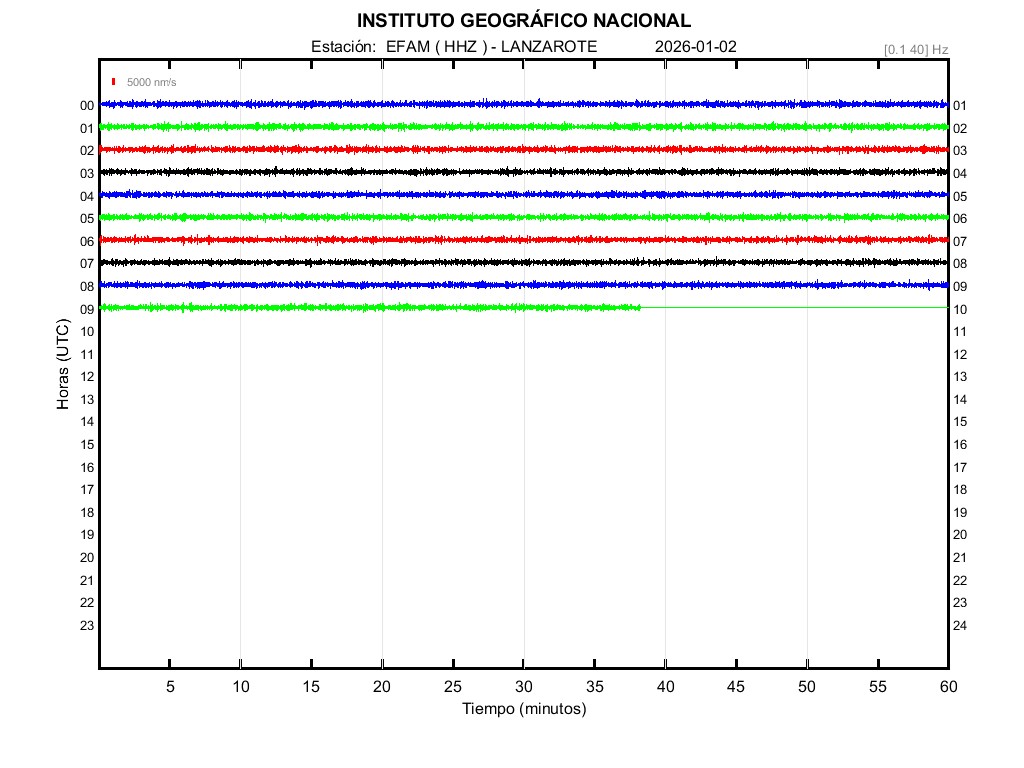Select the blue hour 00 seismic trace

pyautogui.click(x=523, y=104)
